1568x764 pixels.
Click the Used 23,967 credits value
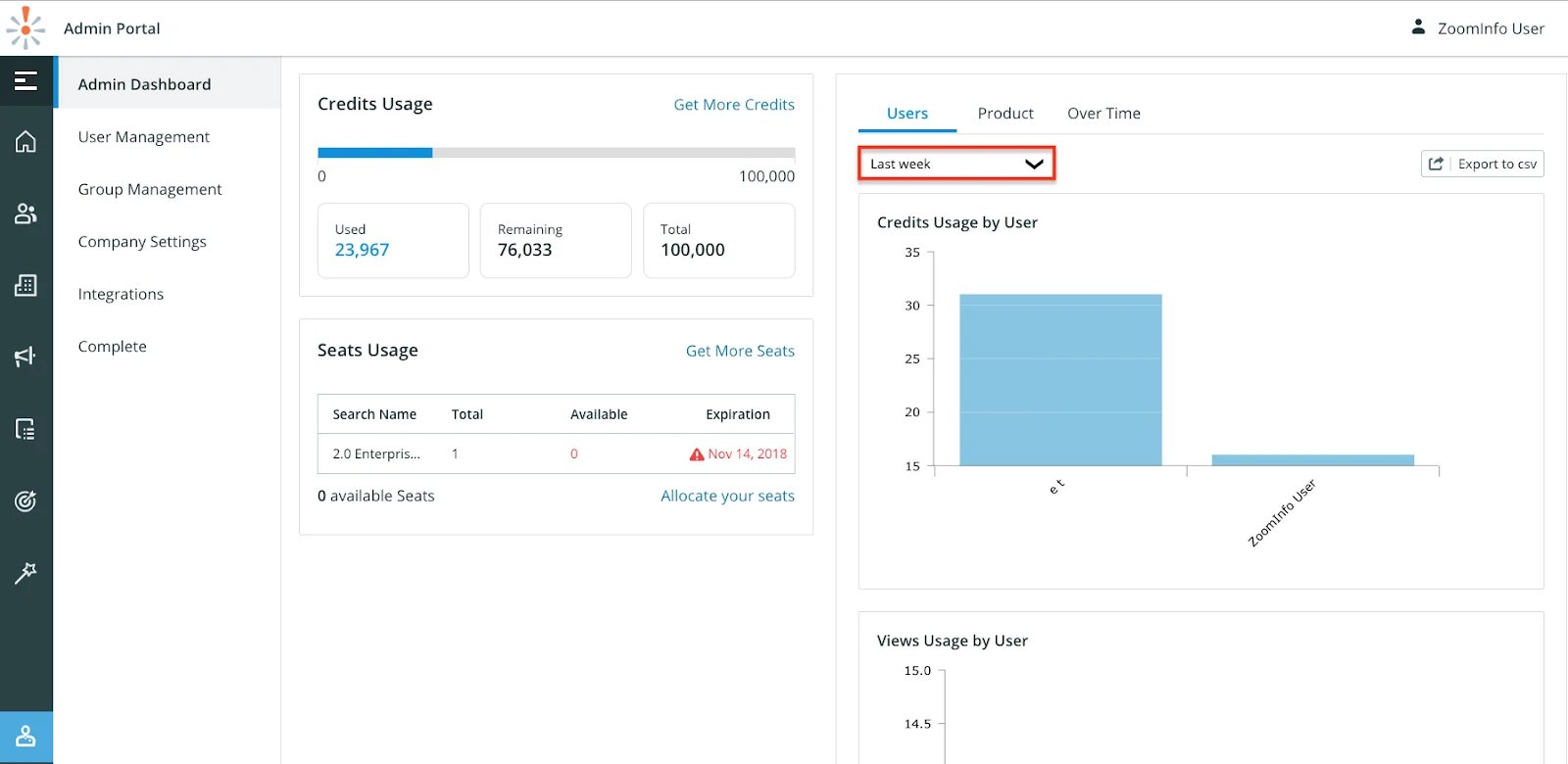pyautogui.click(x=362, y=250)
